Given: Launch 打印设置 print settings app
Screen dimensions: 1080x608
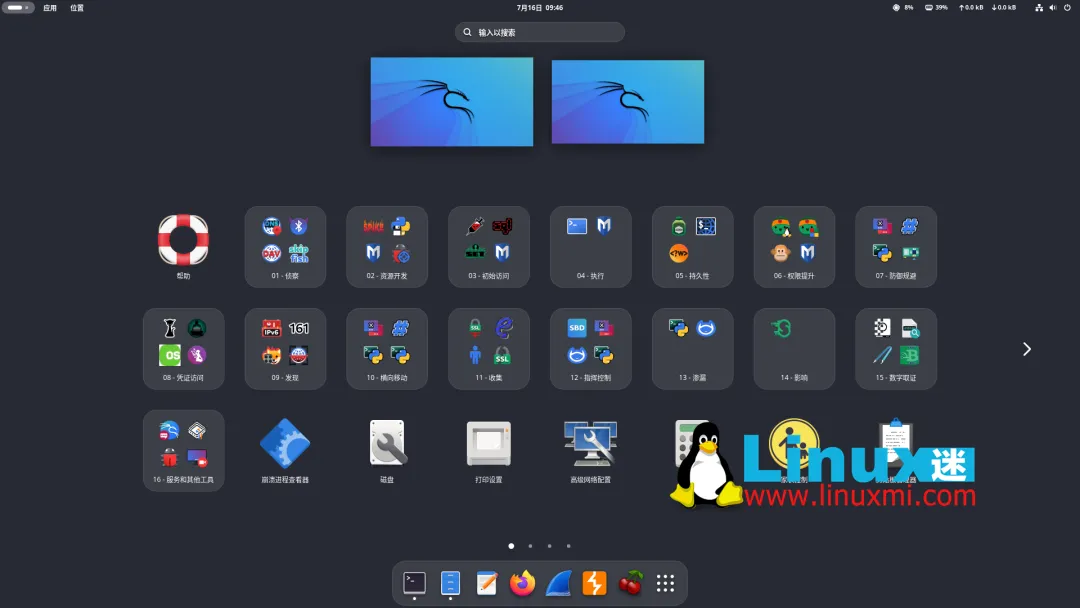Looking at the screenshot, I should 489,450.
